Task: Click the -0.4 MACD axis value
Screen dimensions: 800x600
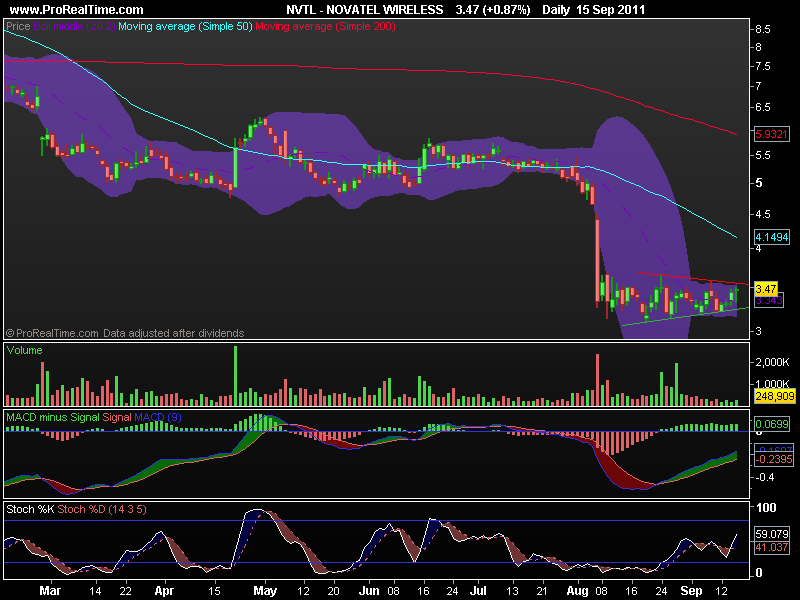Action: 765,478
